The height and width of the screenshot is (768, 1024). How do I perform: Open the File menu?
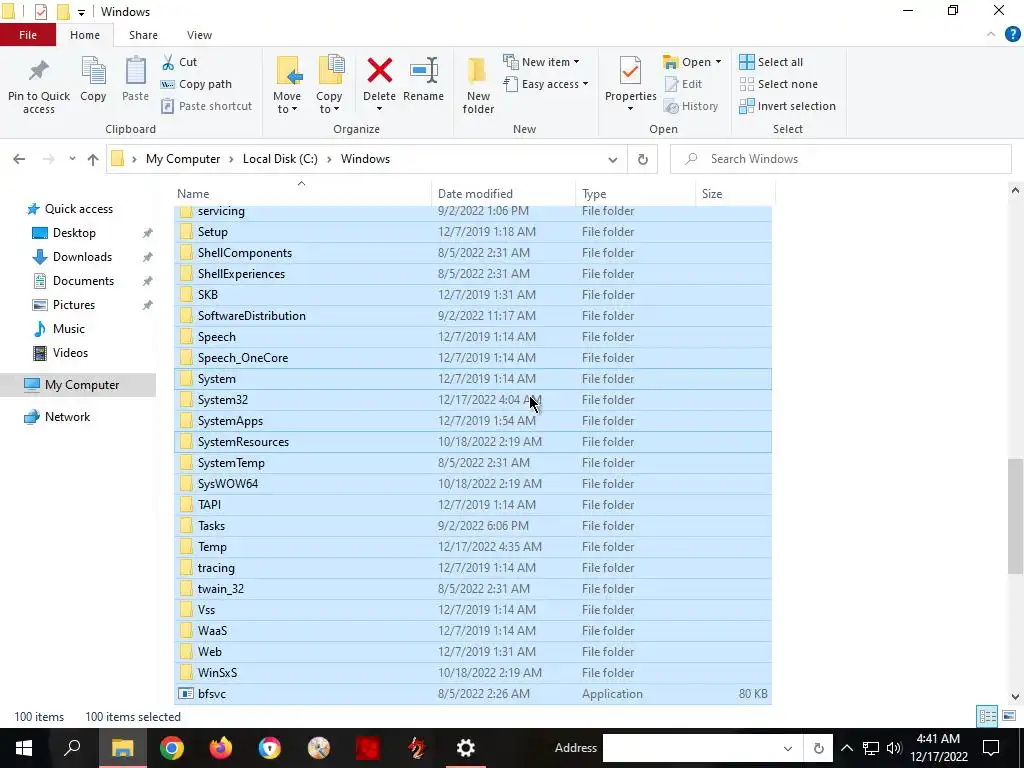(28, 35)
